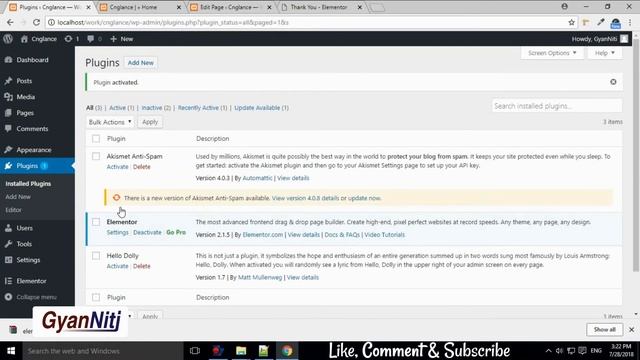This screenshot has height=360, width=640.
Task: Filter plugins by Active
Action: (121, 108)
